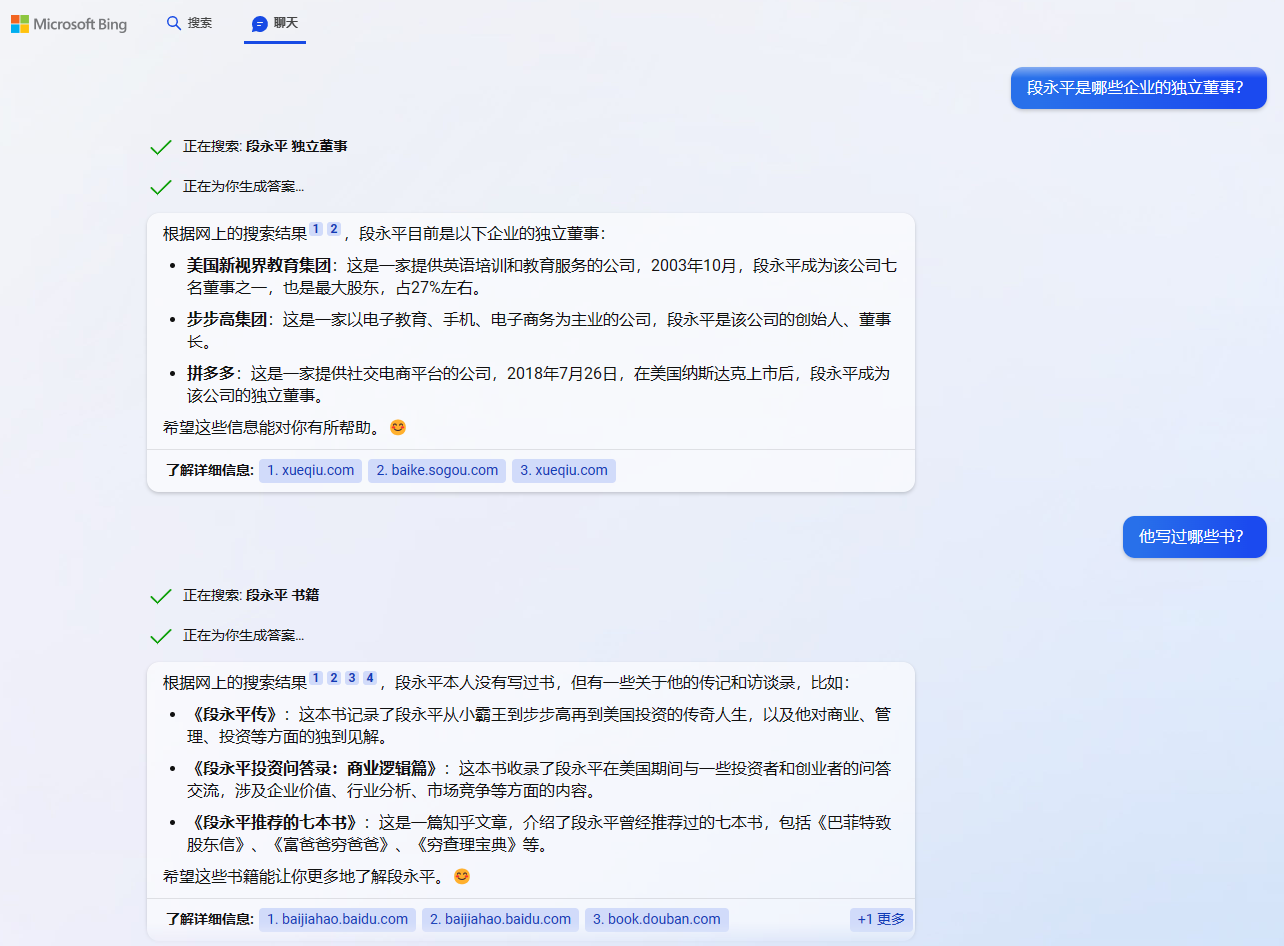Click the smiling emoji in the first answer
Screen dimensions: 1284x946
[x=397, y=427]
